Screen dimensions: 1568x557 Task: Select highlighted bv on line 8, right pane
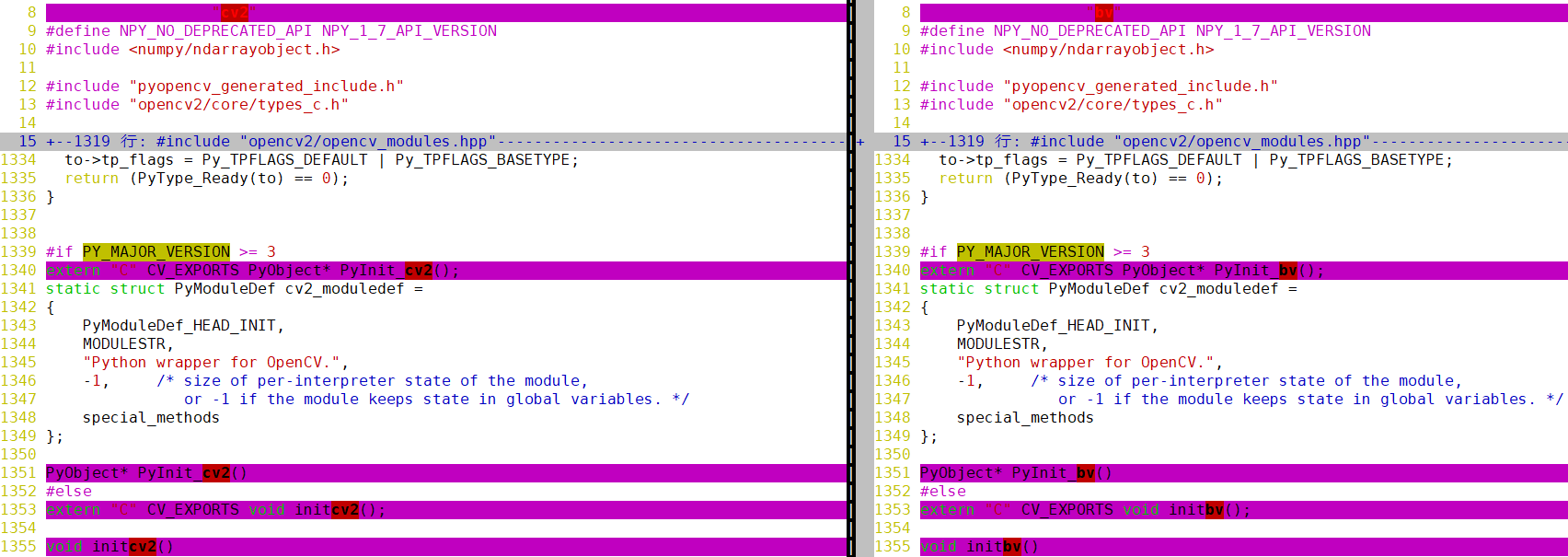coord(1104,13)
